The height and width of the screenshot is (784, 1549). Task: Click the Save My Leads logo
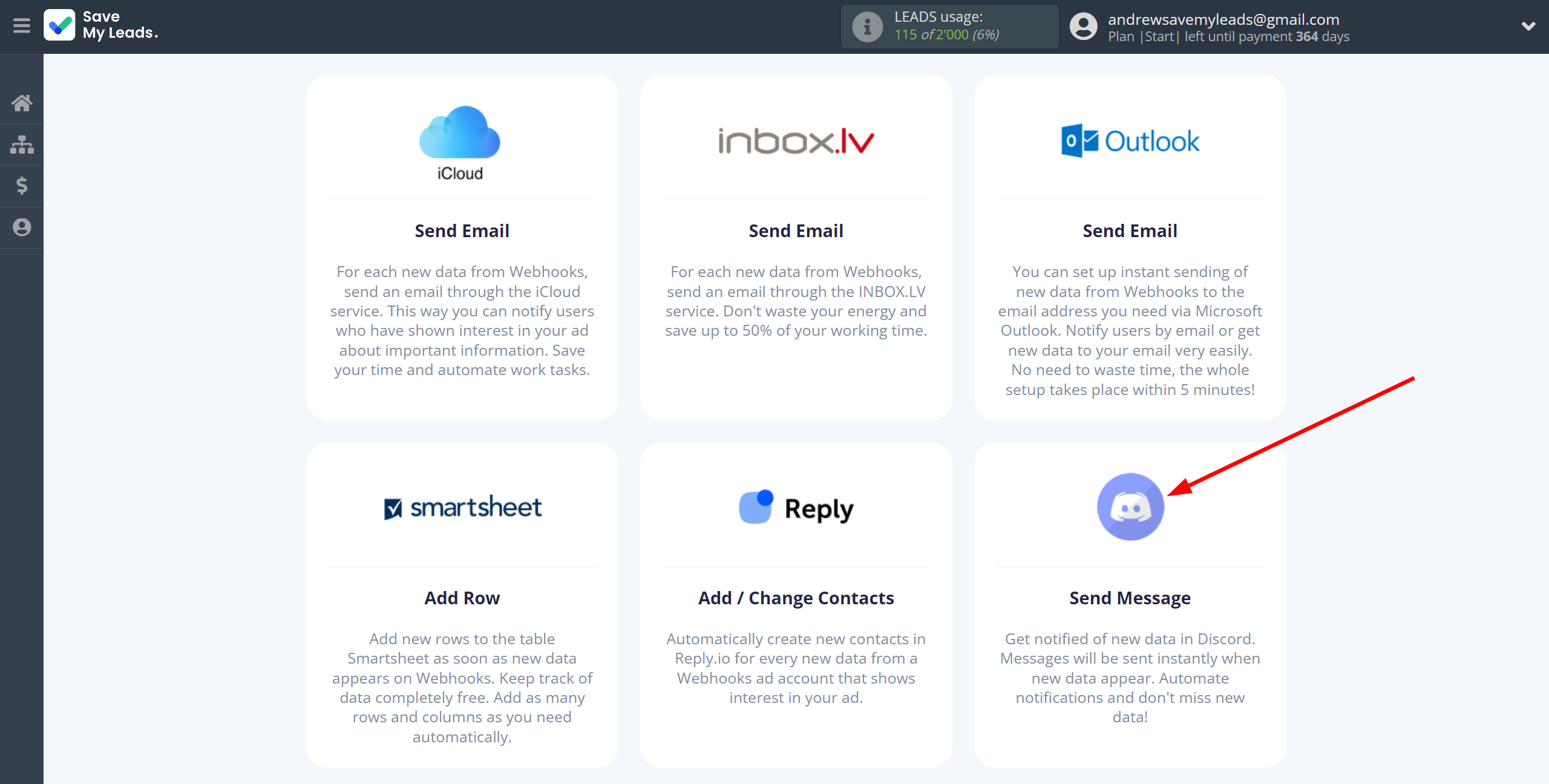pyautogui.click(x=101, y=25)
